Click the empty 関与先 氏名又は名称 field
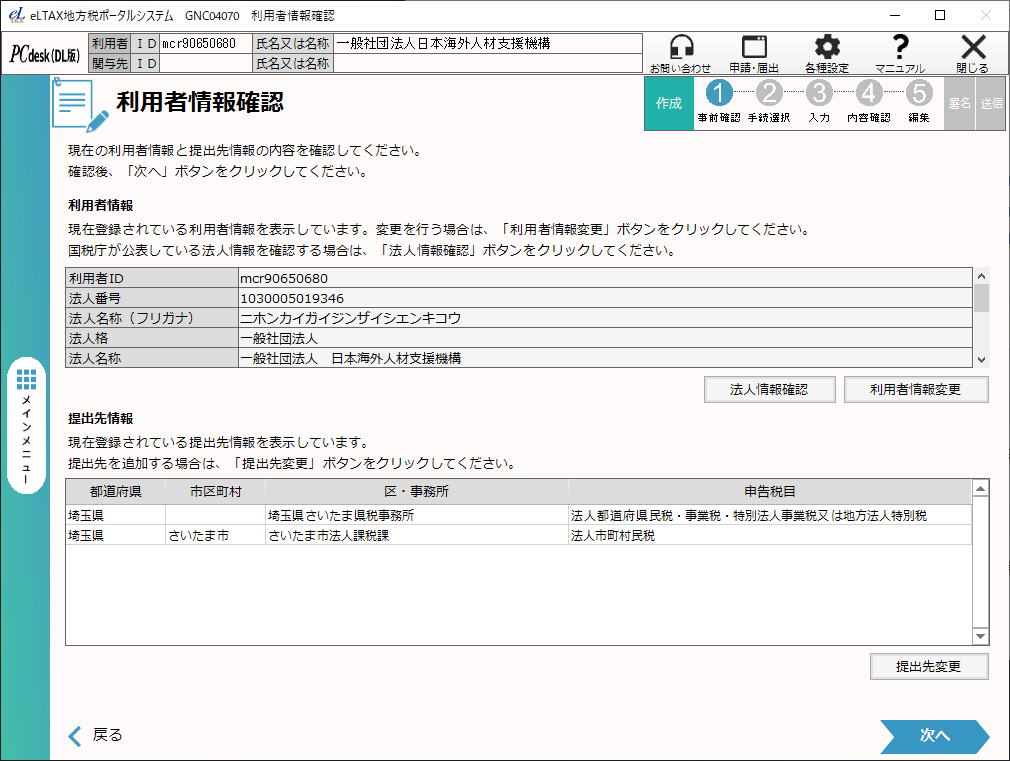 click(x=488, y=64)
